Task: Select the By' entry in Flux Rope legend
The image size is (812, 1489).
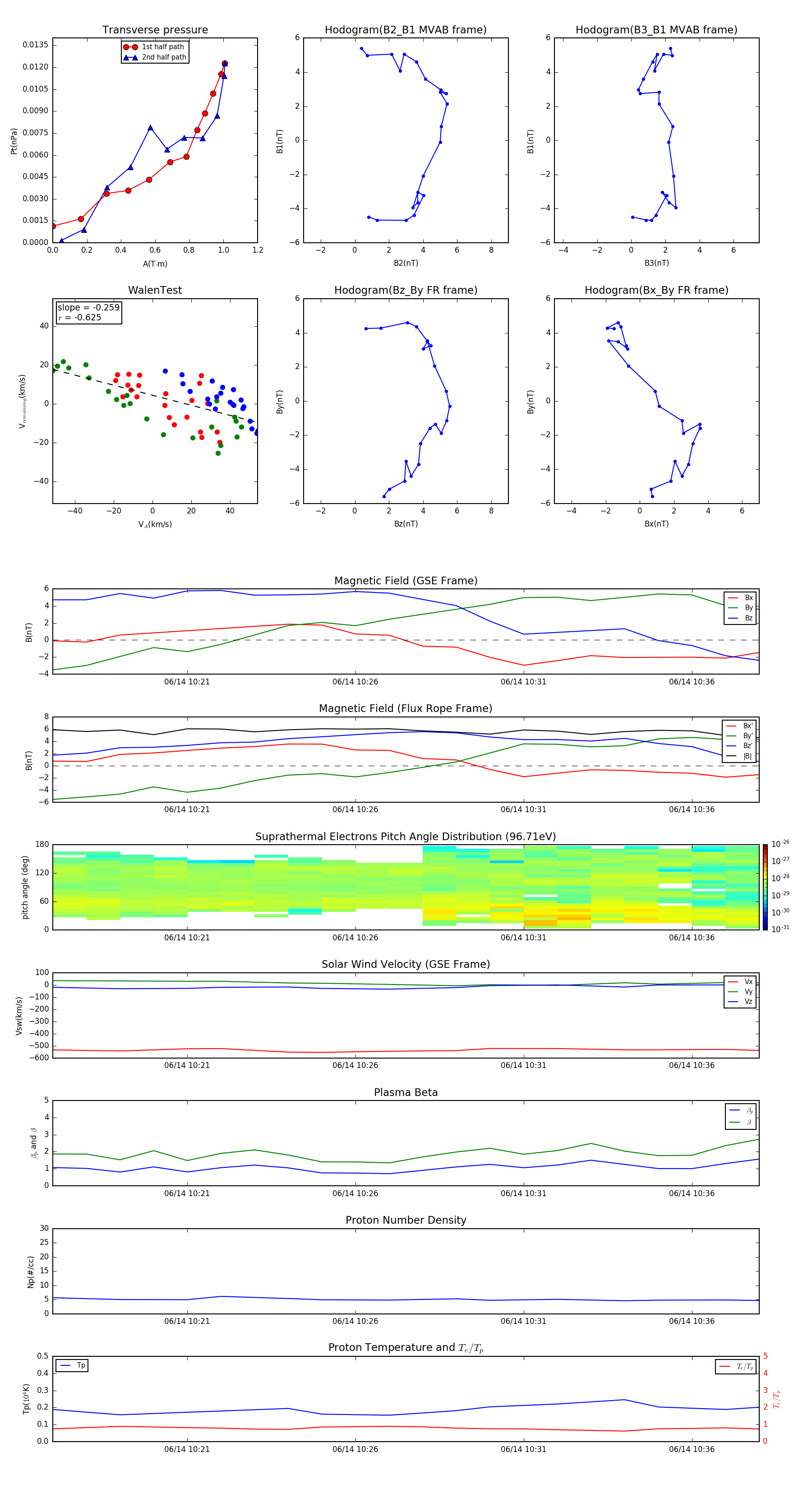Action: coord(740,736)
